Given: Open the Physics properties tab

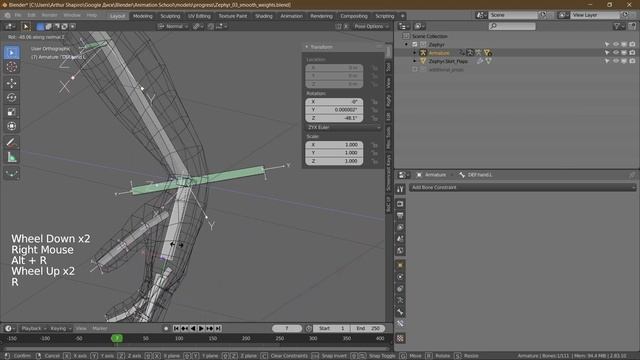Looking at the screenshot, I should point(400,277).
